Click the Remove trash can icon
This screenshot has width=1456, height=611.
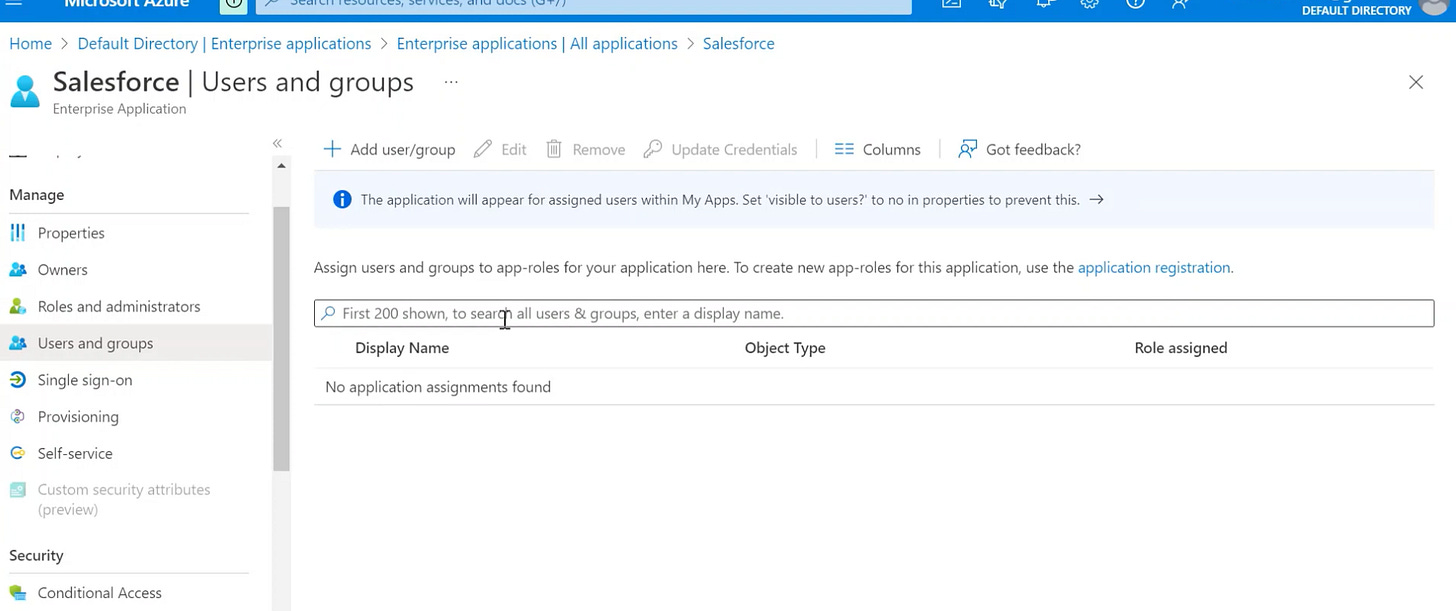pyautogui.click(x=554, y=149)
